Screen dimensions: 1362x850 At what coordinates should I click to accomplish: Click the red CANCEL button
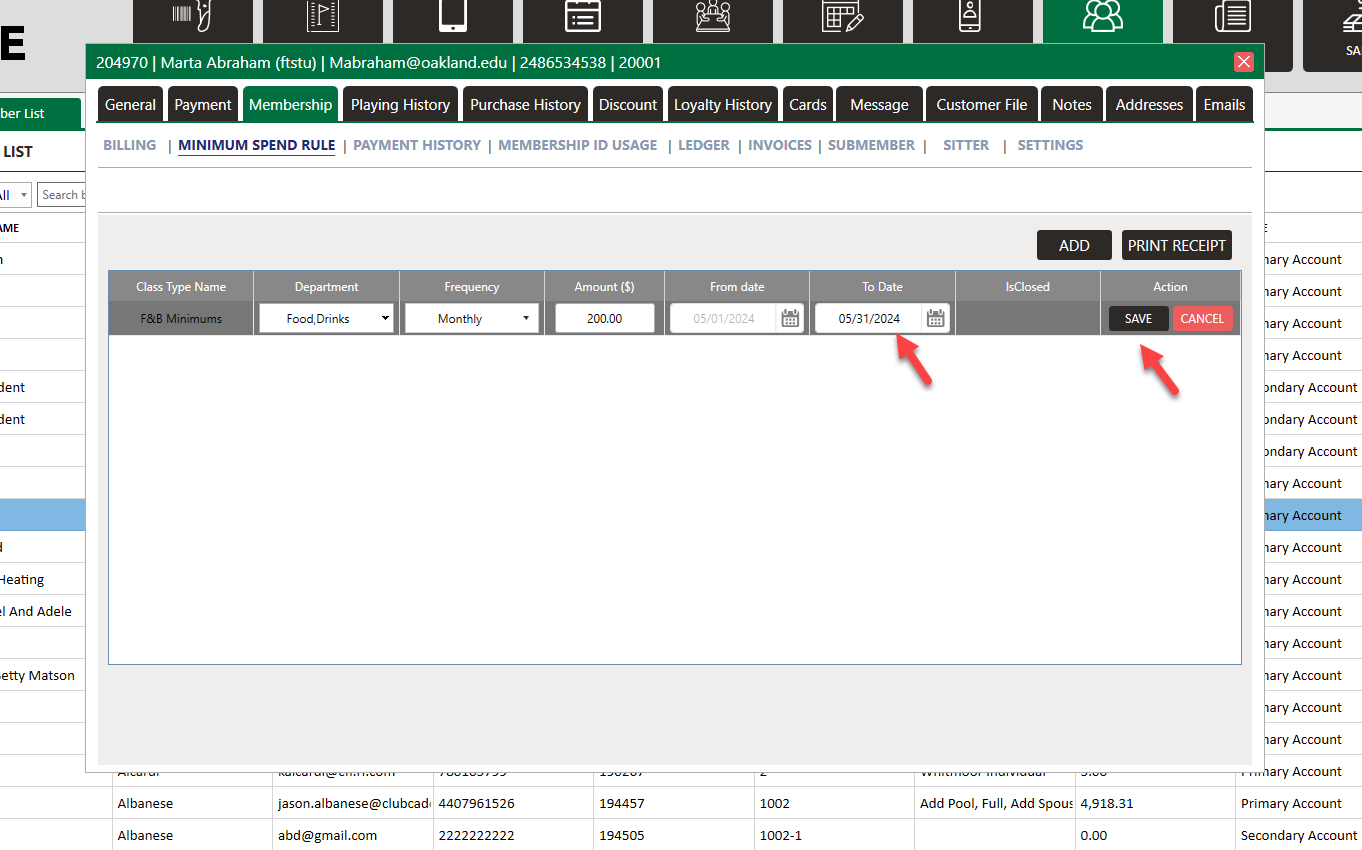[1202, 319]
